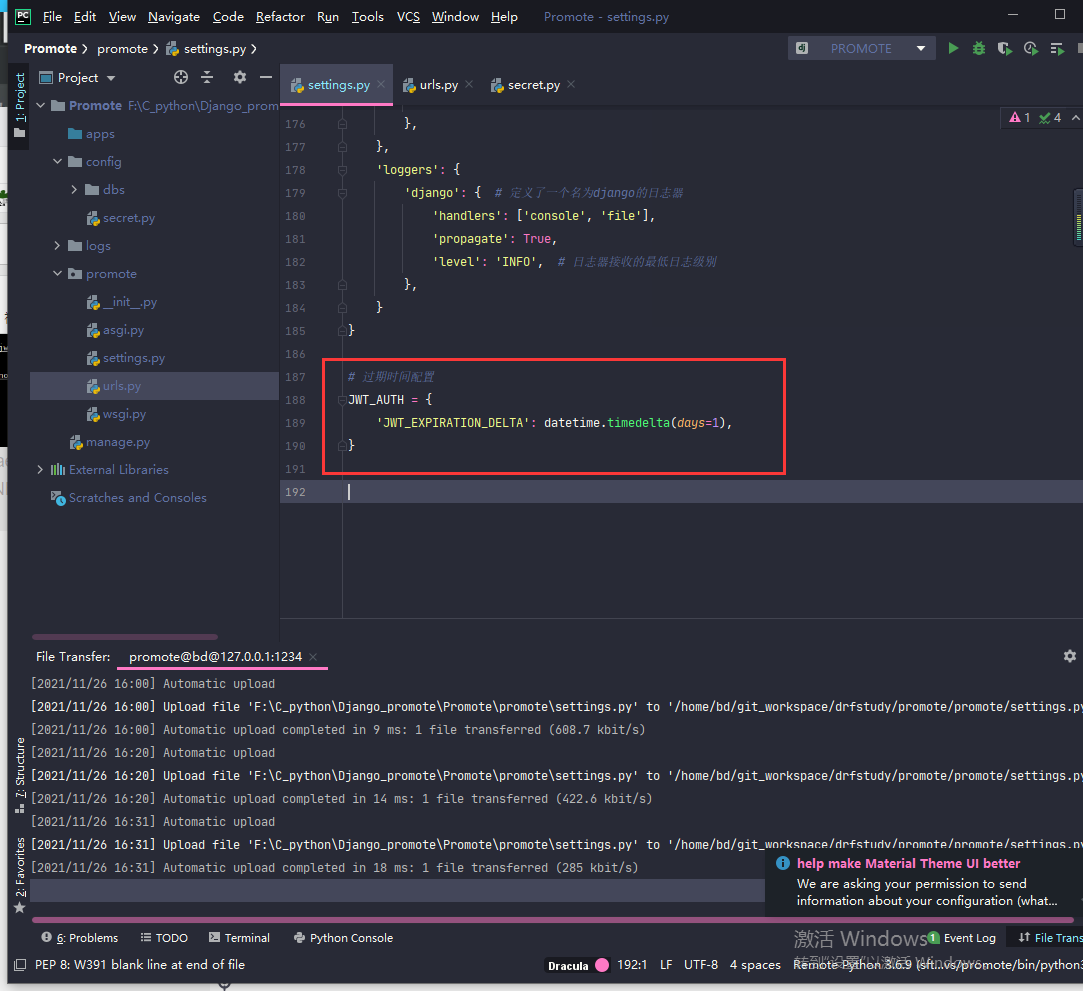Click the 4 spaces indent indicator

[755, 965]
